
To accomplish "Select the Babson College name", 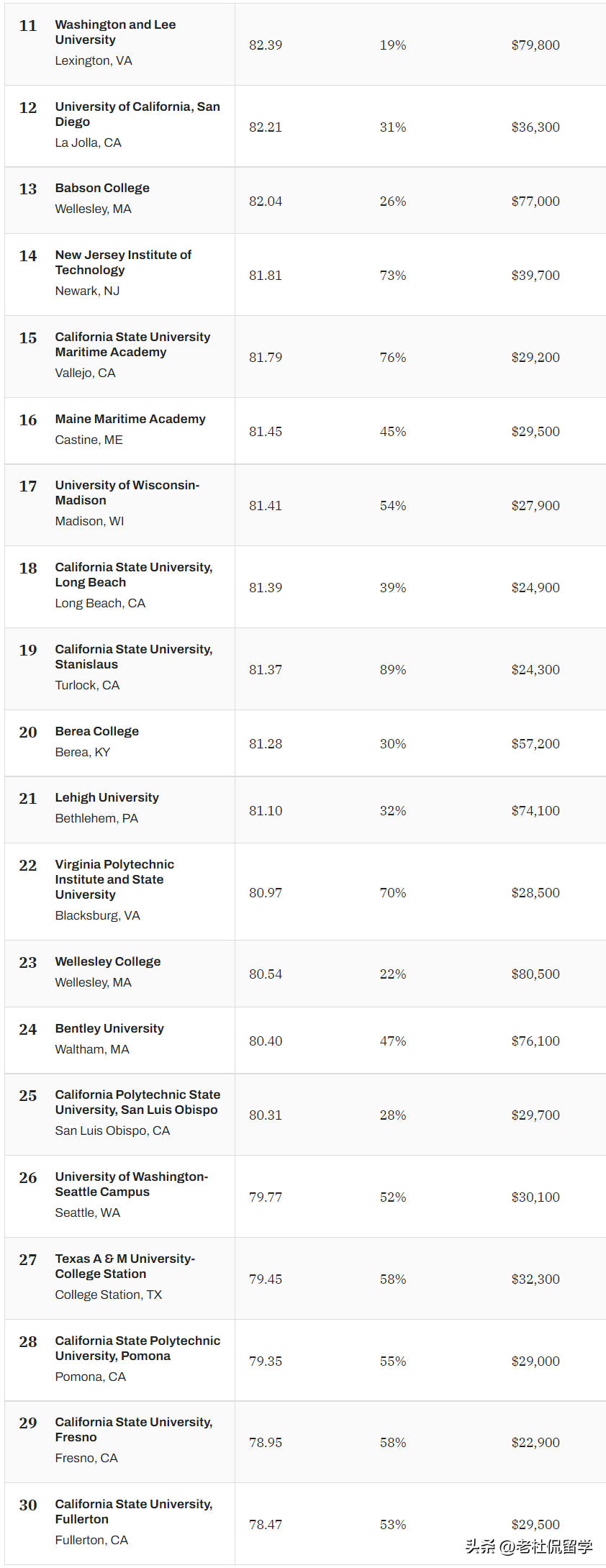I will (102, 188).
